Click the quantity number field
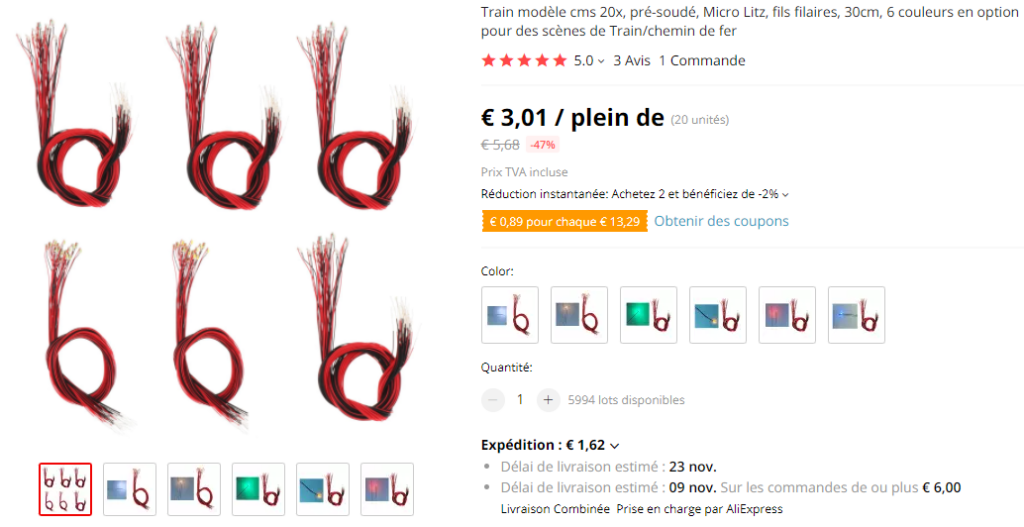1024x527 pixels. (x=520, y=400)
